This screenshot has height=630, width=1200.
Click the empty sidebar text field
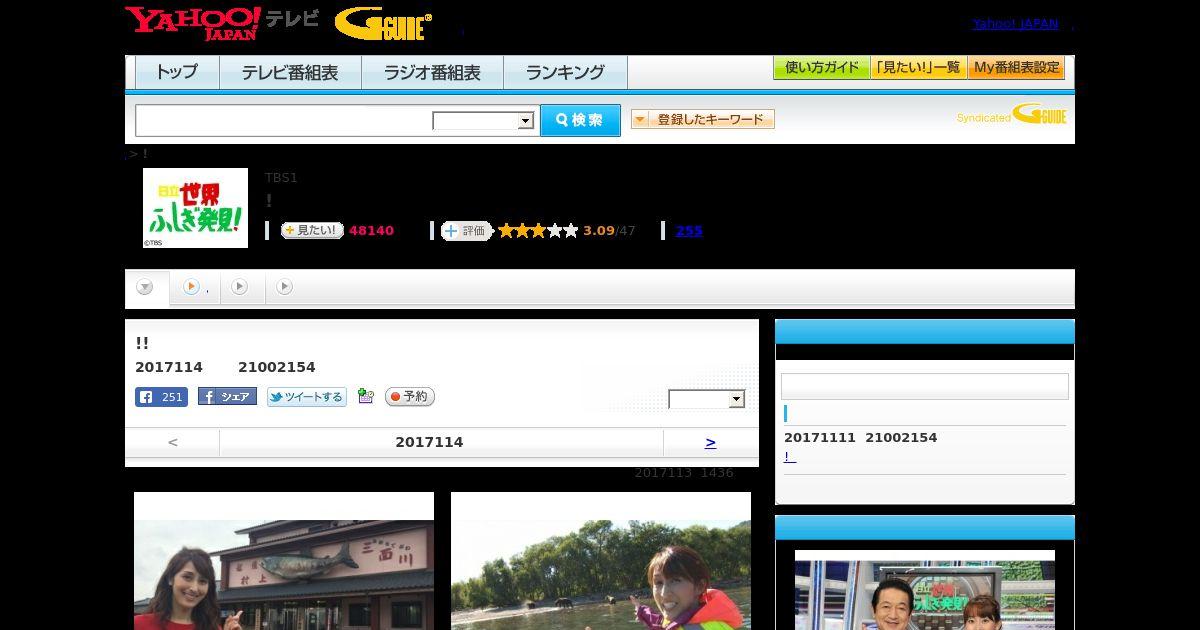(x=925, y=387)
